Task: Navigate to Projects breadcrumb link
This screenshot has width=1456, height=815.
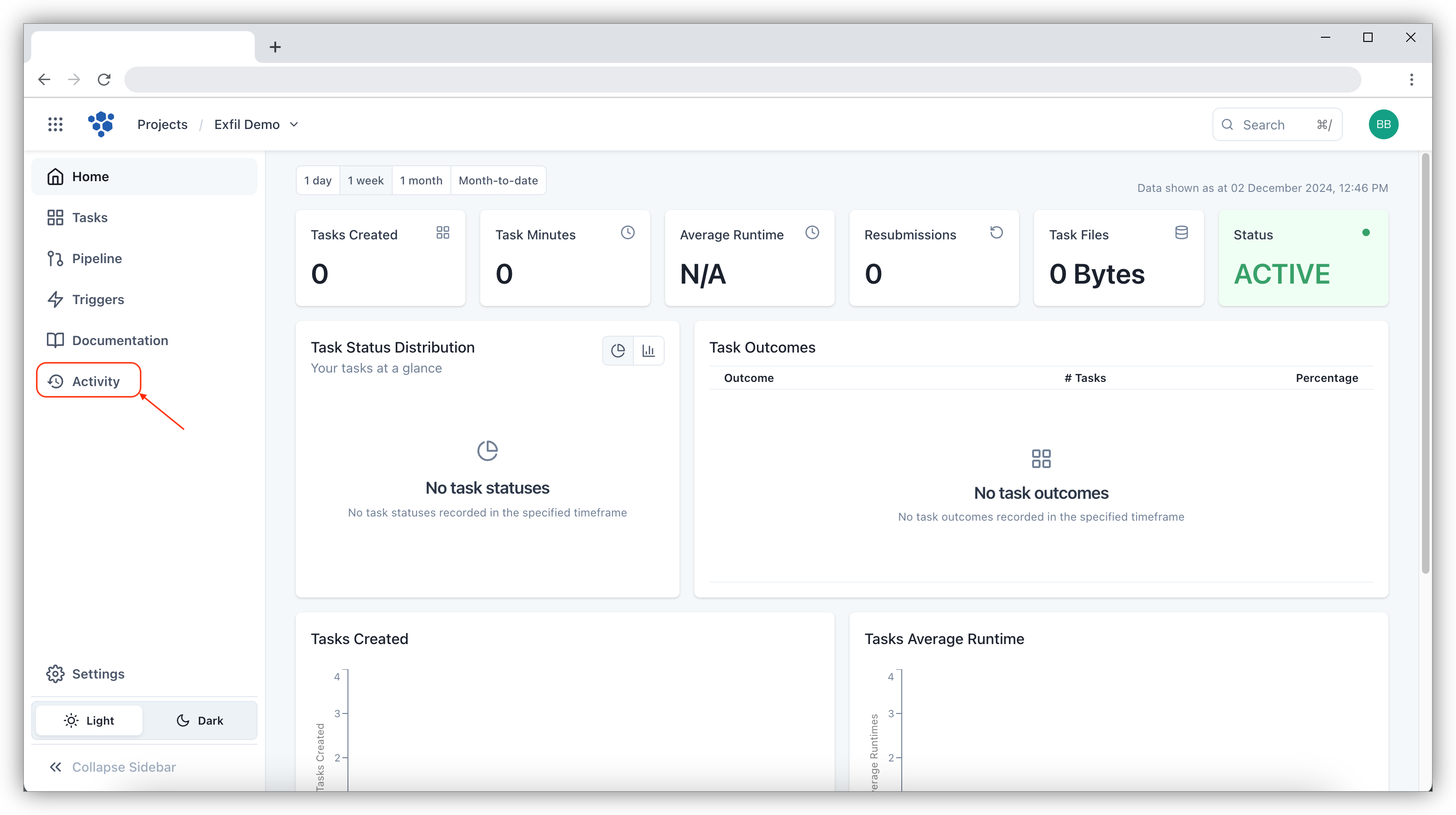Action: (162, 124)
